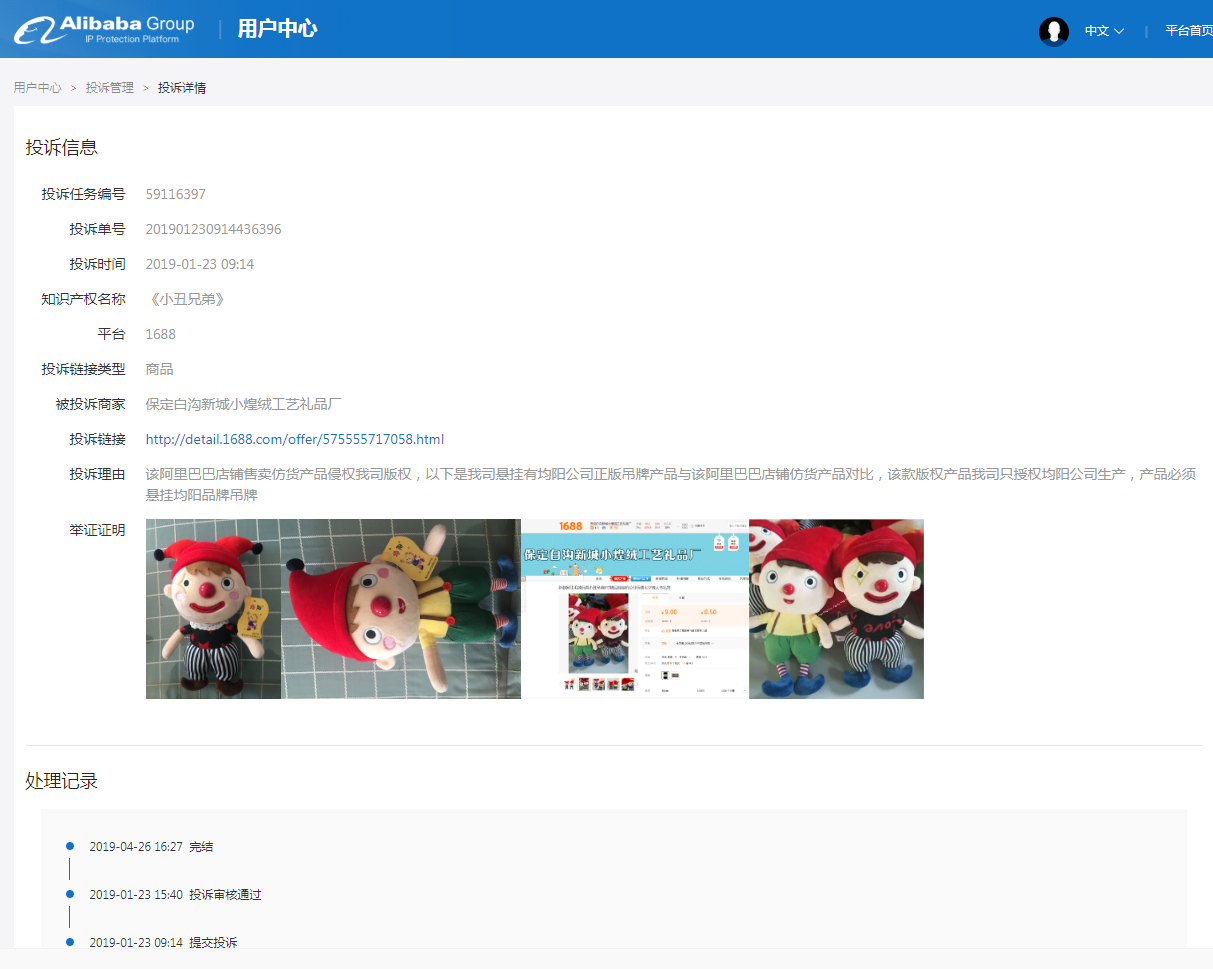Select the platform value 1688

click(x=160, y=334)
